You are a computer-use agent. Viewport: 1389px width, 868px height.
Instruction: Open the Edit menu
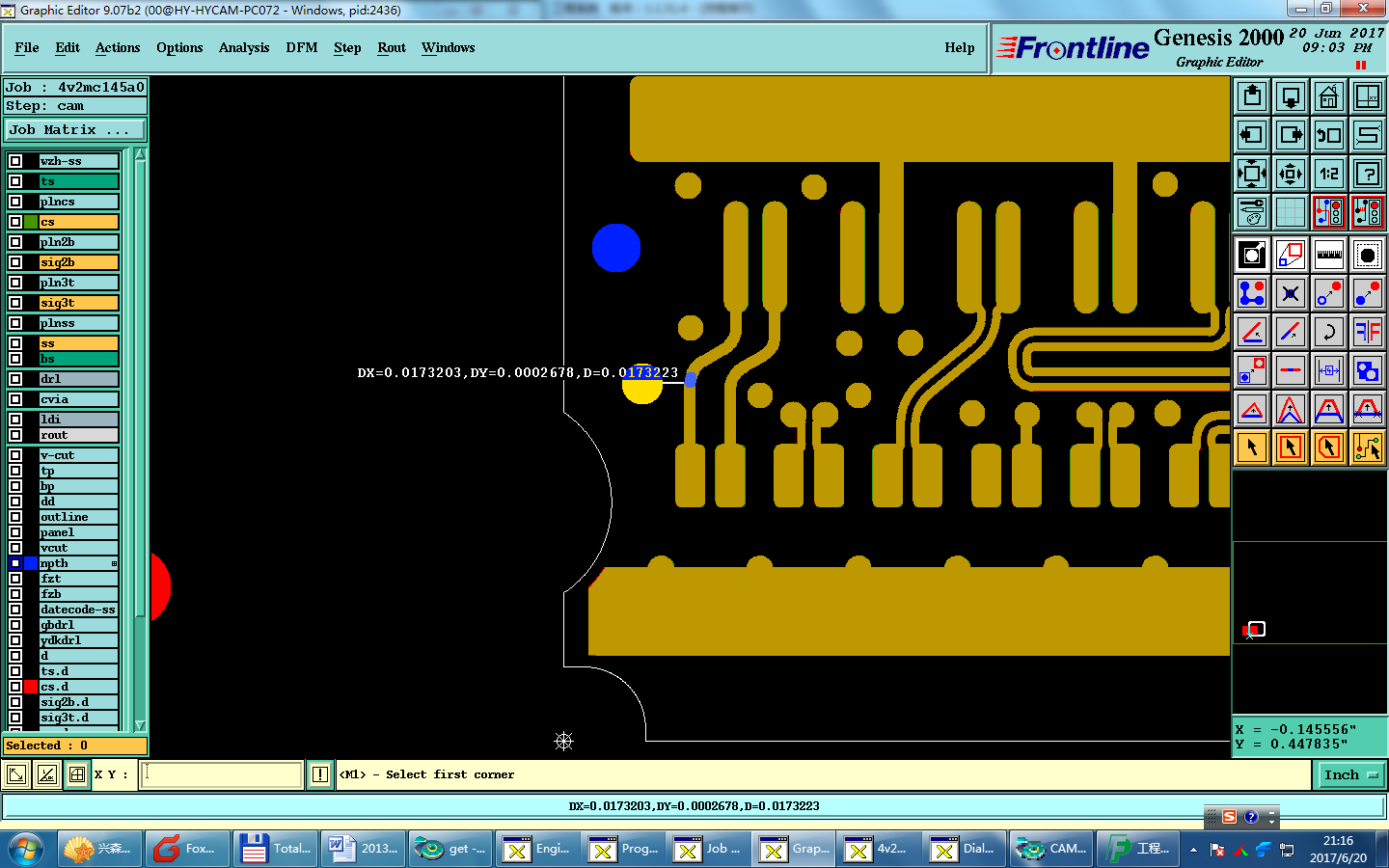(68, 47)
